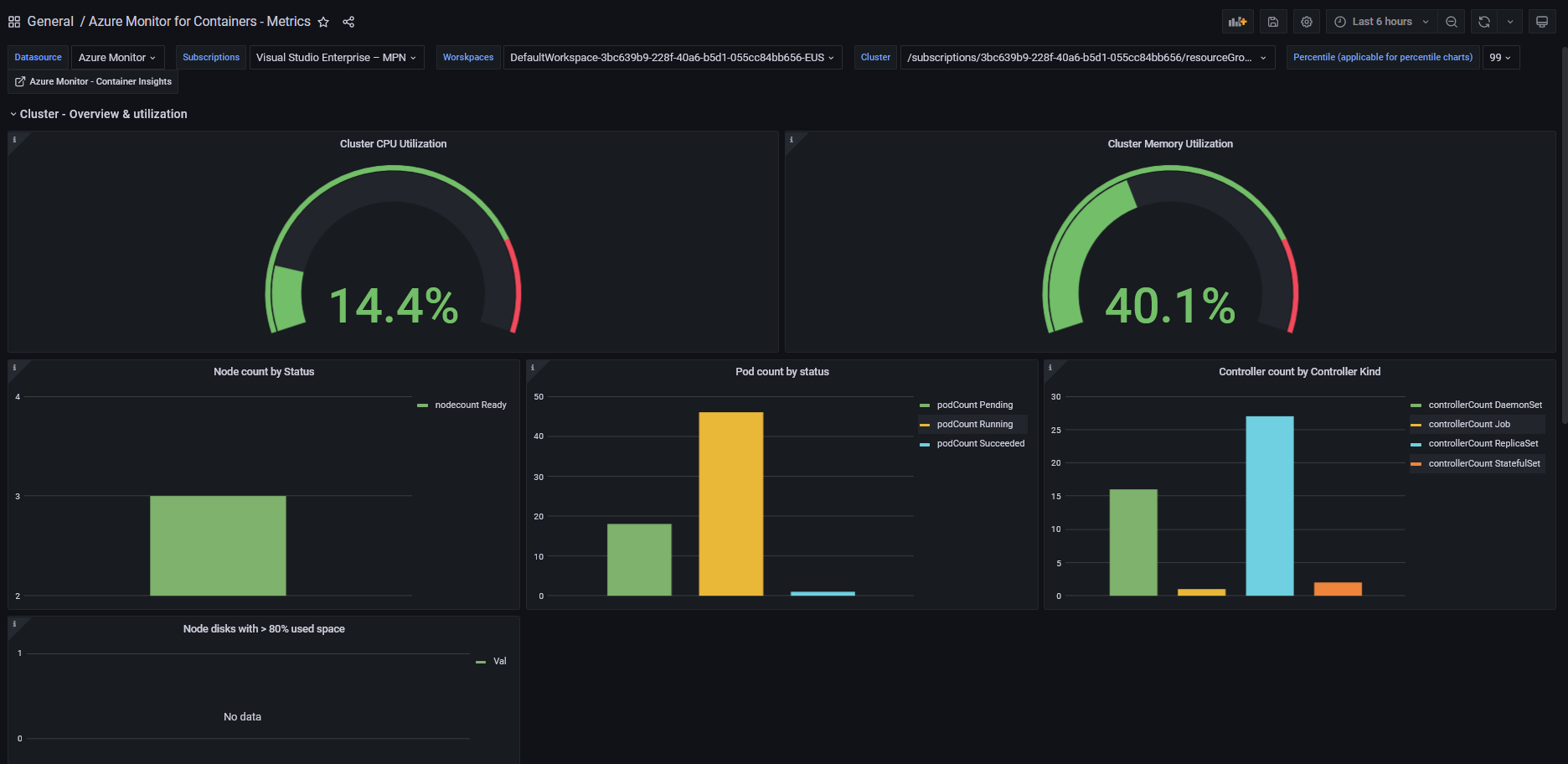Open the Azure Monitor datasource dropdown
This screenshot has width=1568, height=764.
point(117,58)
